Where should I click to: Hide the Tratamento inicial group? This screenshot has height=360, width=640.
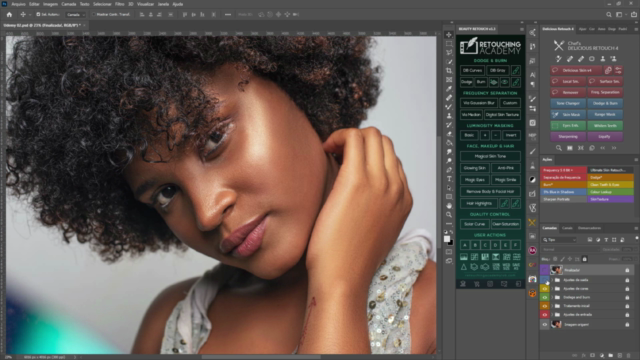pos(544,306)
